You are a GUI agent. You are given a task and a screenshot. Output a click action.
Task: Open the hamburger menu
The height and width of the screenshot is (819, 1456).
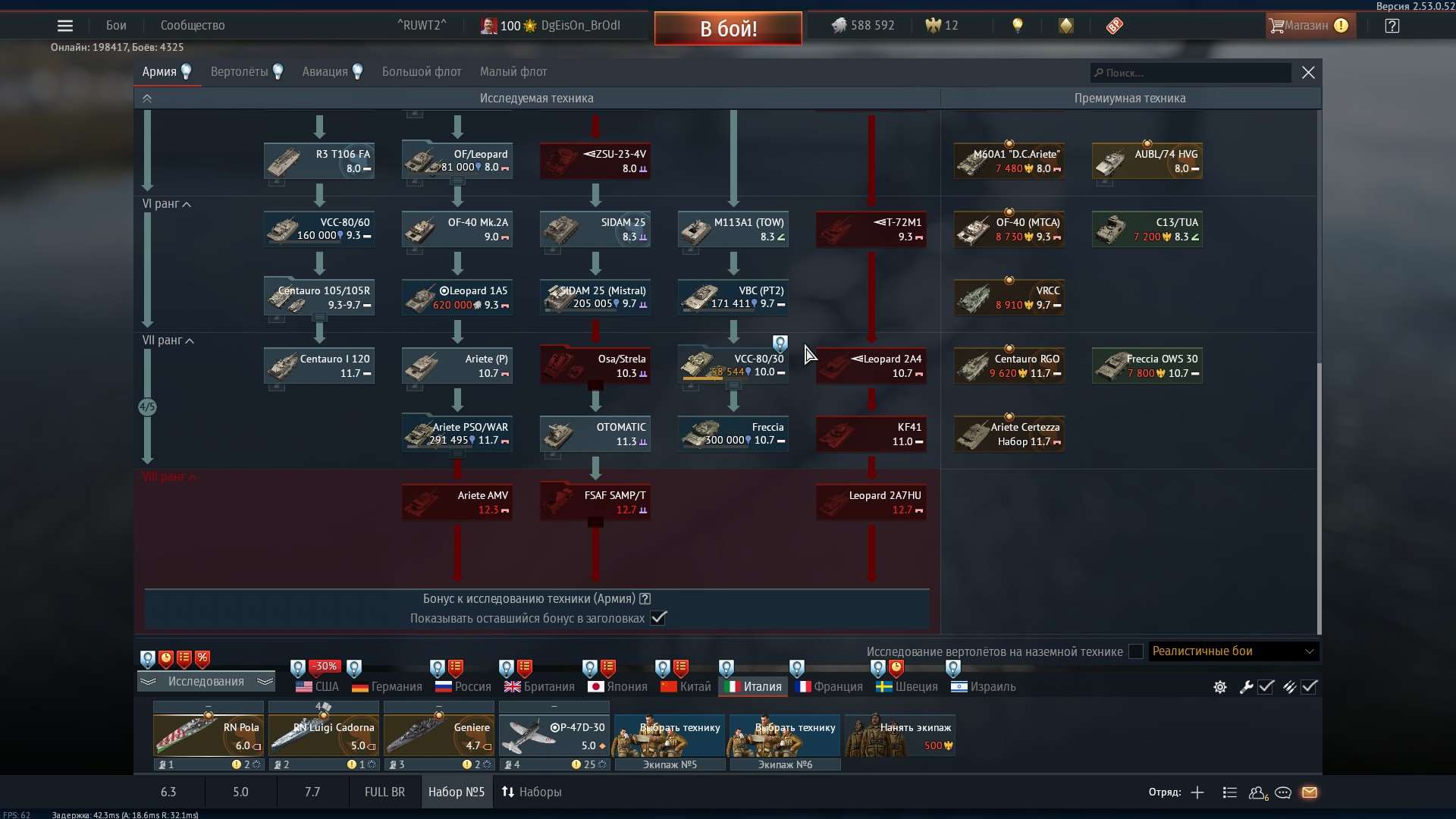(65, 25)
